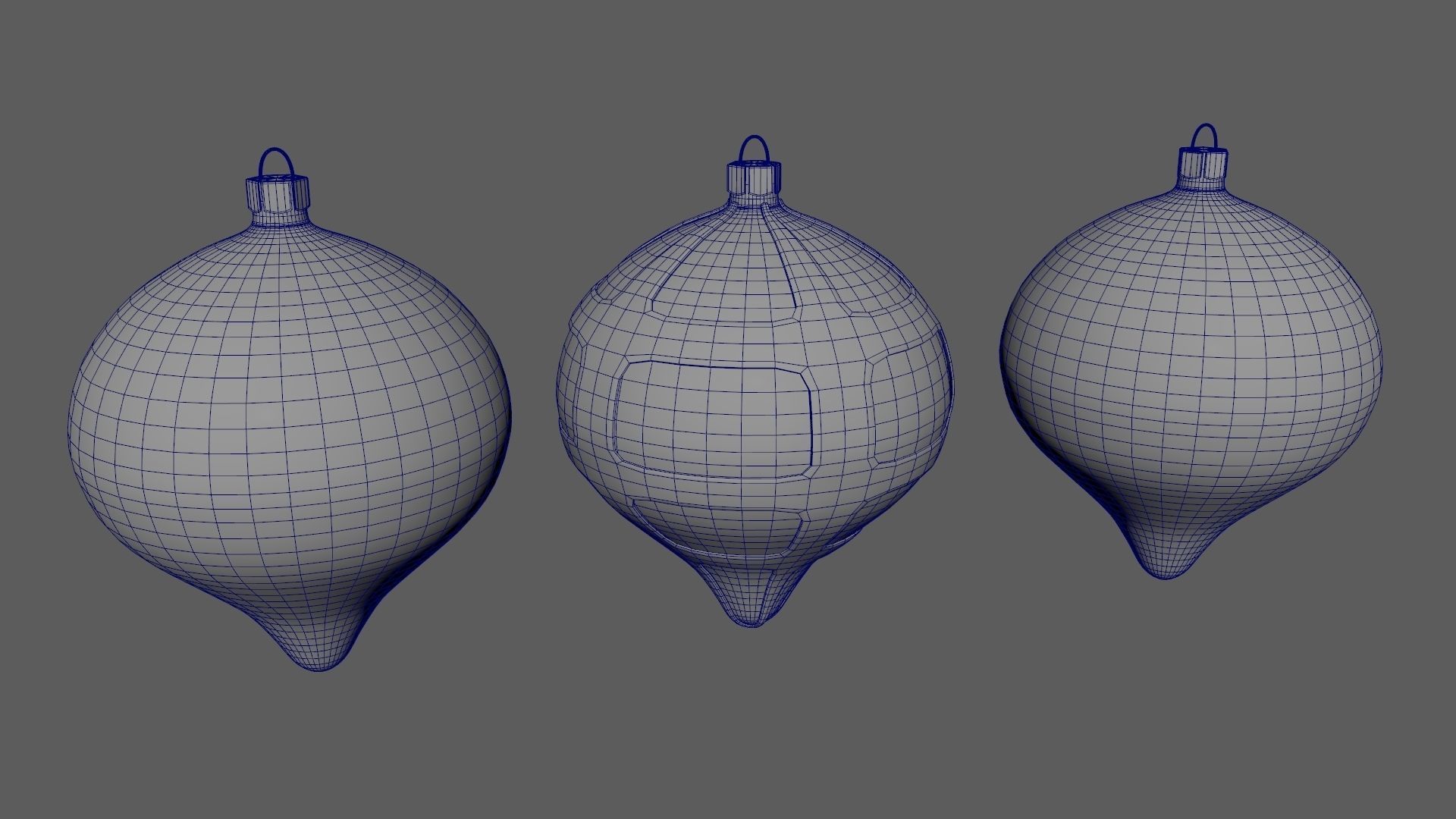Select the right-side inset panel on middle ornament
The image size is (1456, 819).
point(906,409)
